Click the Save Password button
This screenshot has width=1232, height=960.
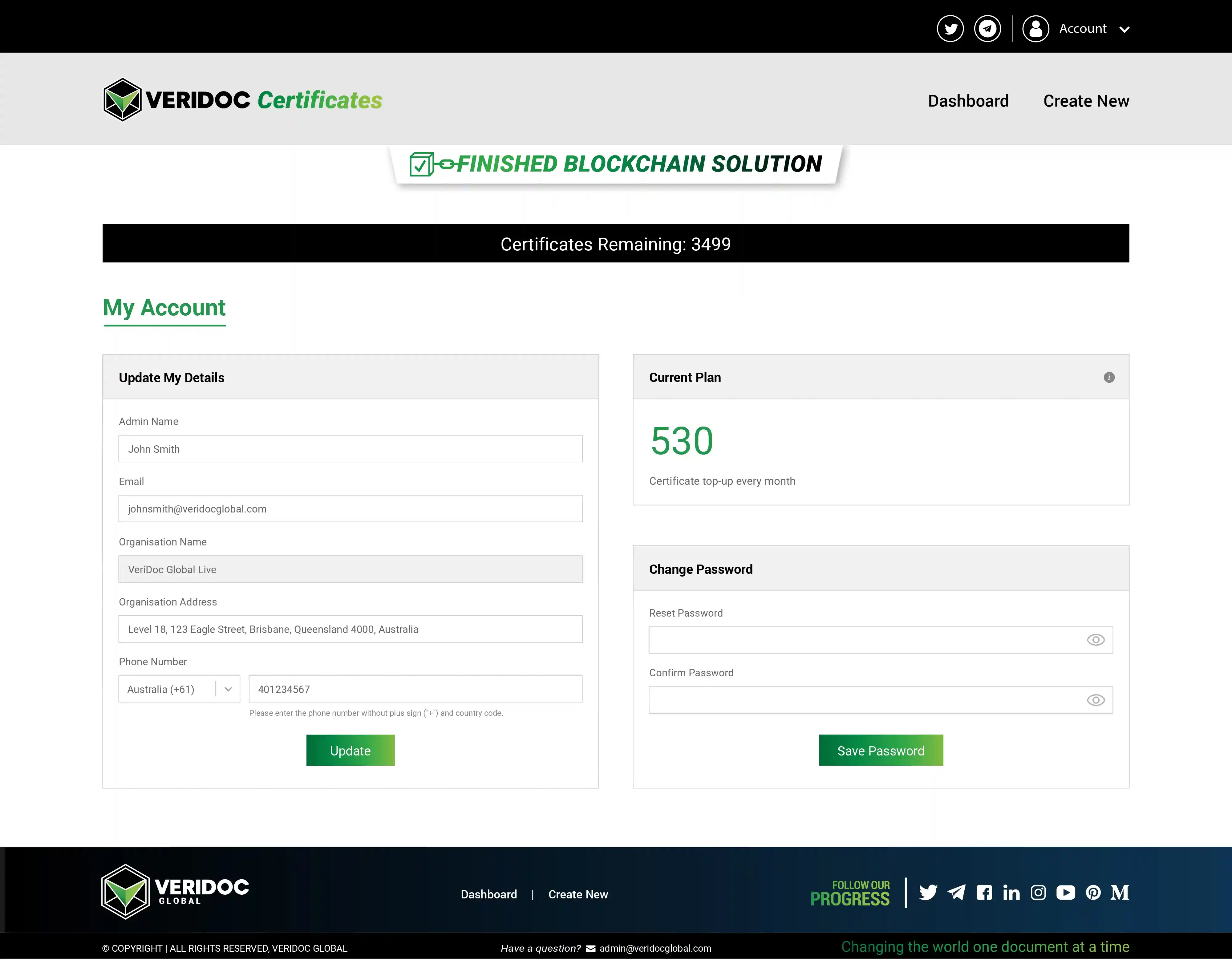coord(881,750)
